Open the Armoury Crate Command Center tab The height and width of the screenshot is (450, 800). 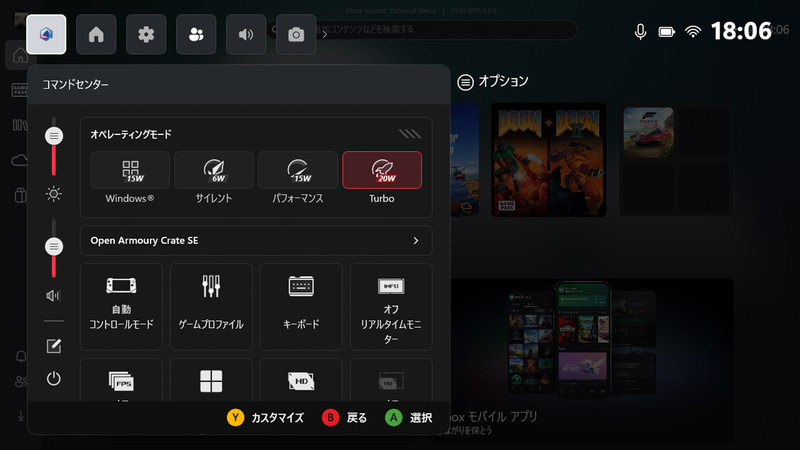click(x=46, y=35)
